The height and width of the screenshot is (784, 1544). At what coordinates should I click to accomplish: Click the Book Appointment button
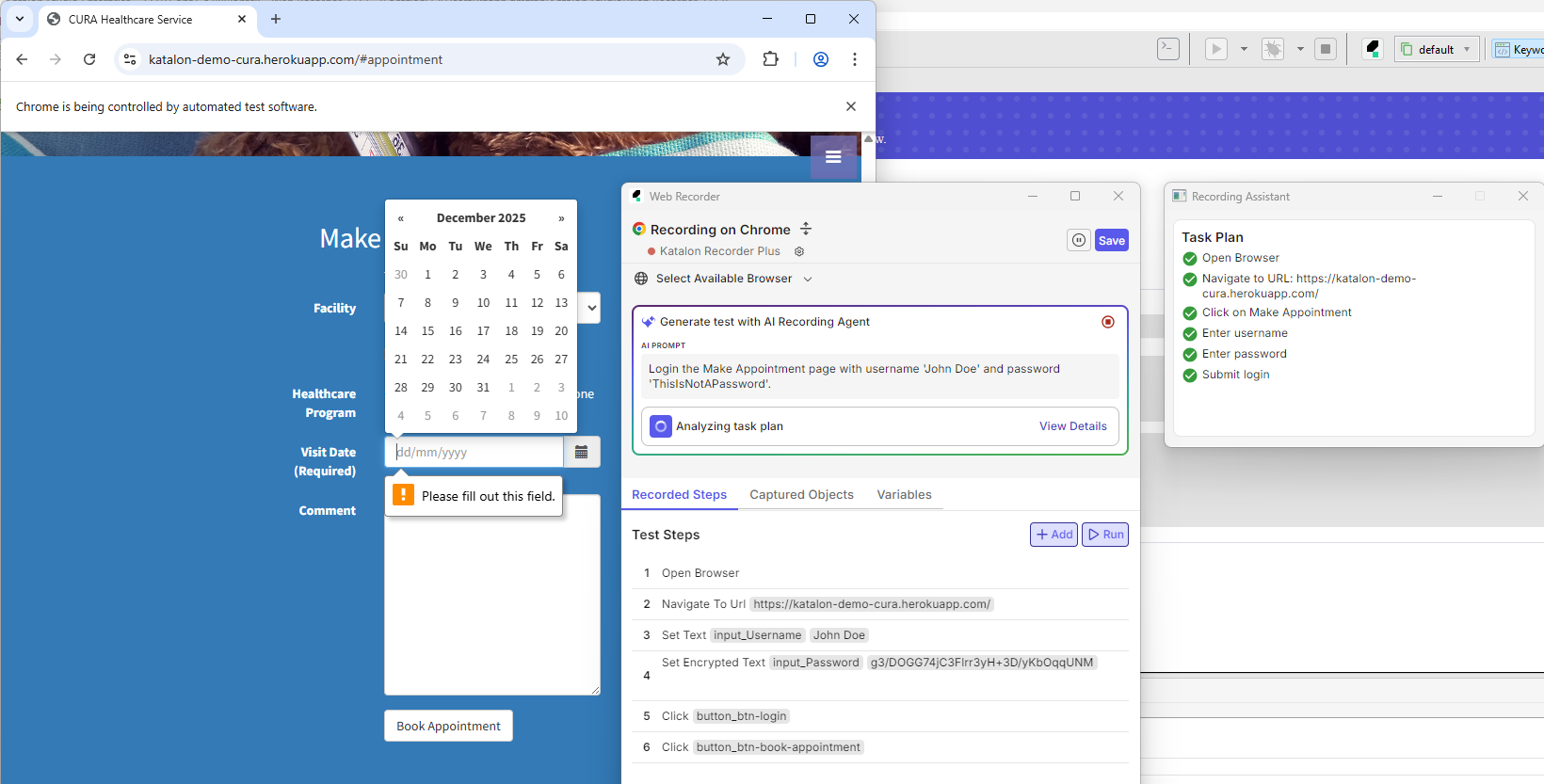click(x=448, y=727)
